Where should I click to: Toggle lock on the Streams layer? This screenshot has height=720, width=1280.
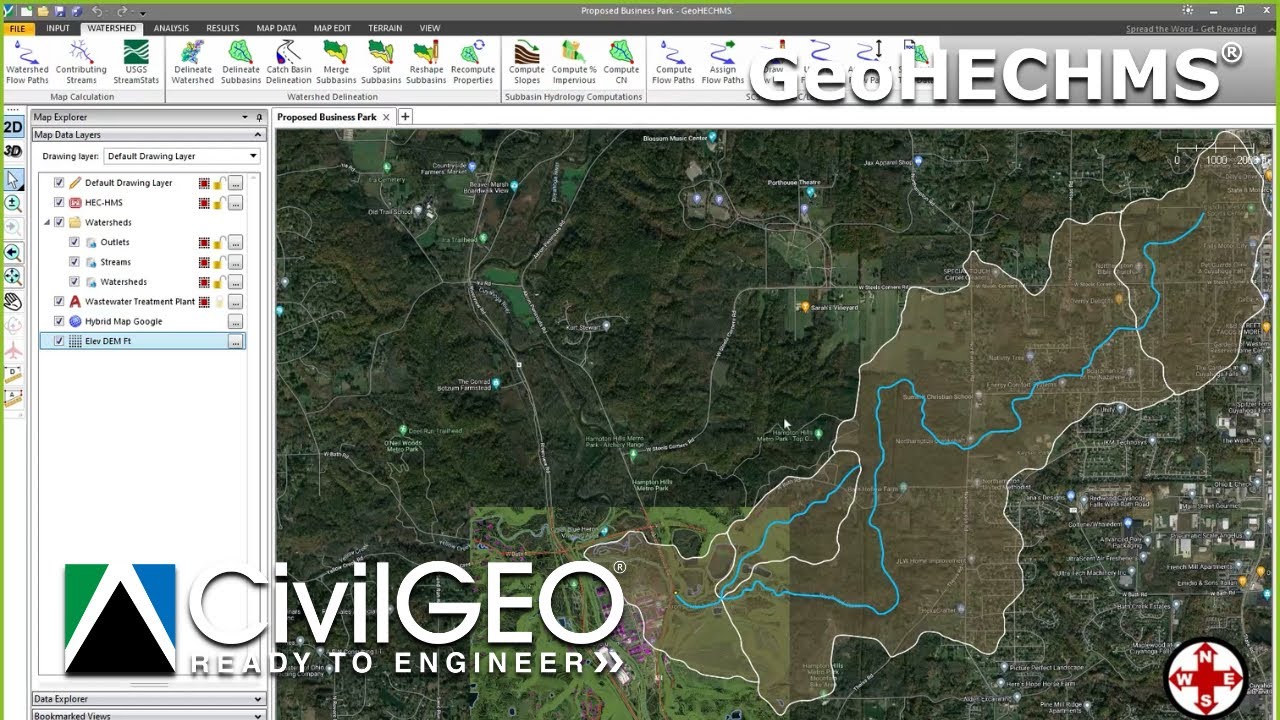click(218, 262)
